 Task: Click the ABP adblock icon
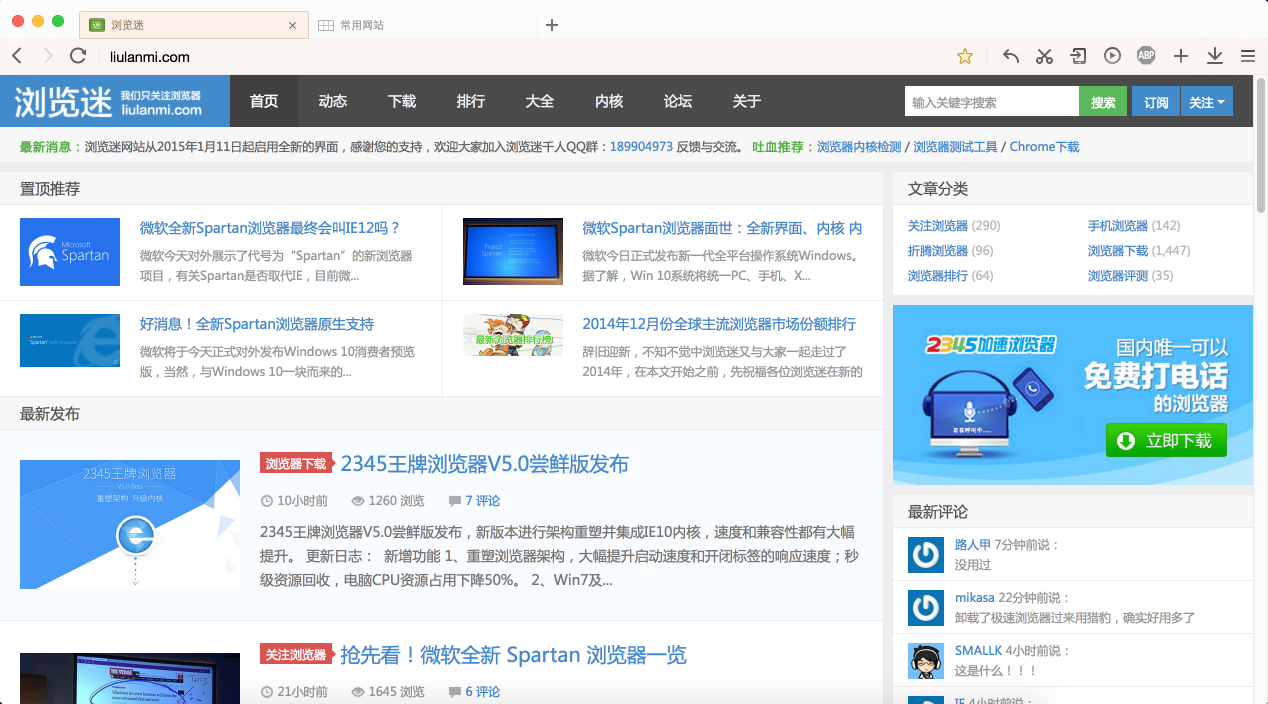coord(1146,56)
